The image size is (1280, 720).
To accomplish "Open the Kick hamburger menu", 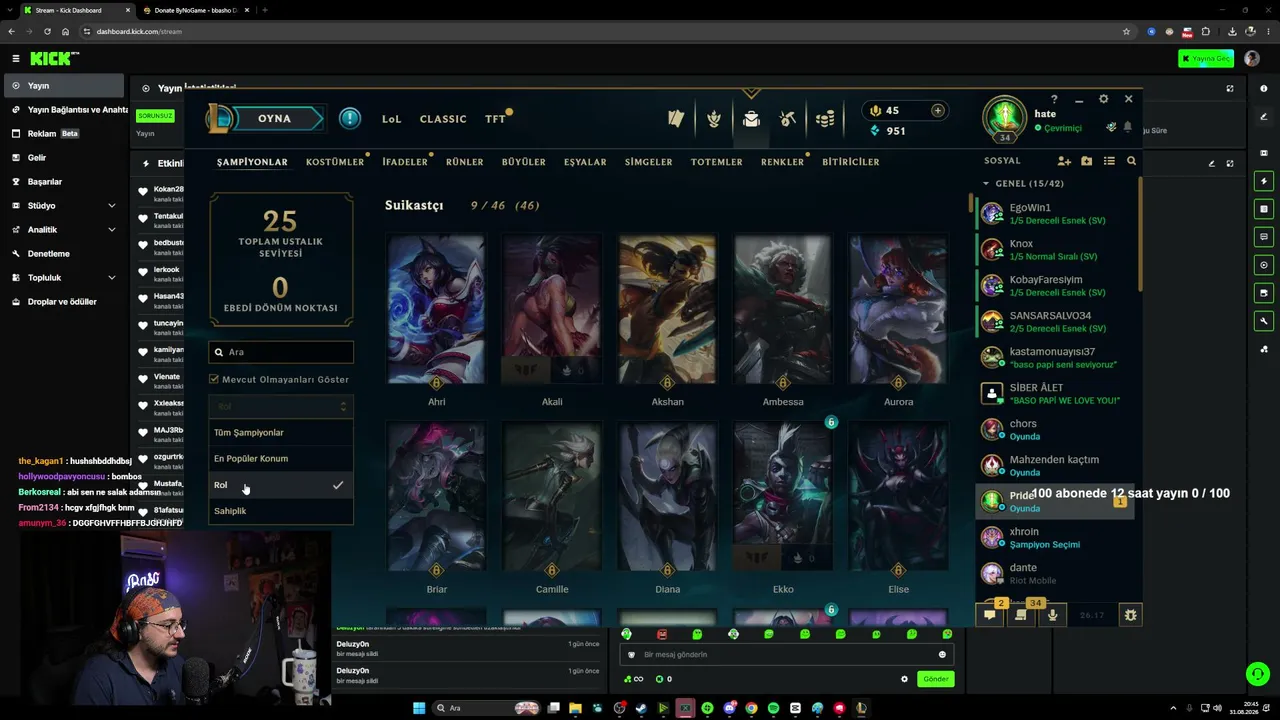I will pos(15,59).
